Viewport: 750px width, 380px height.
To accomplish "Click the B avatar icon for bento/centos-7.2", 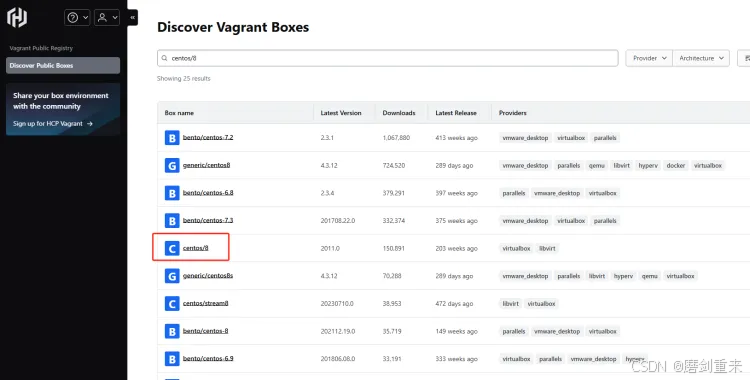I will point(172,138).
